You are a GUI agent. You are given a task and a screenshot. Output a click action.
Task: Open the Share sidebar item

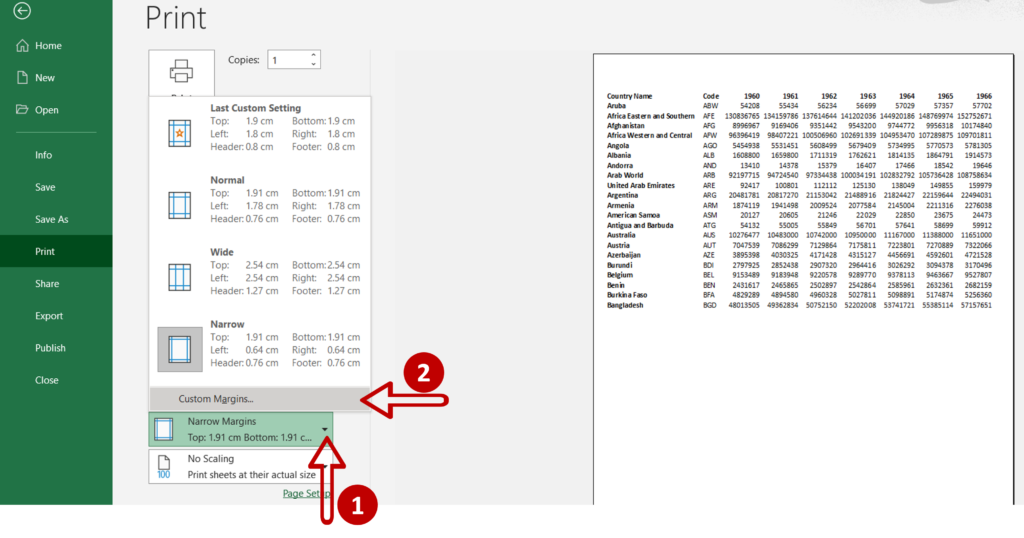pyautogui.click(x=47, y=283)
